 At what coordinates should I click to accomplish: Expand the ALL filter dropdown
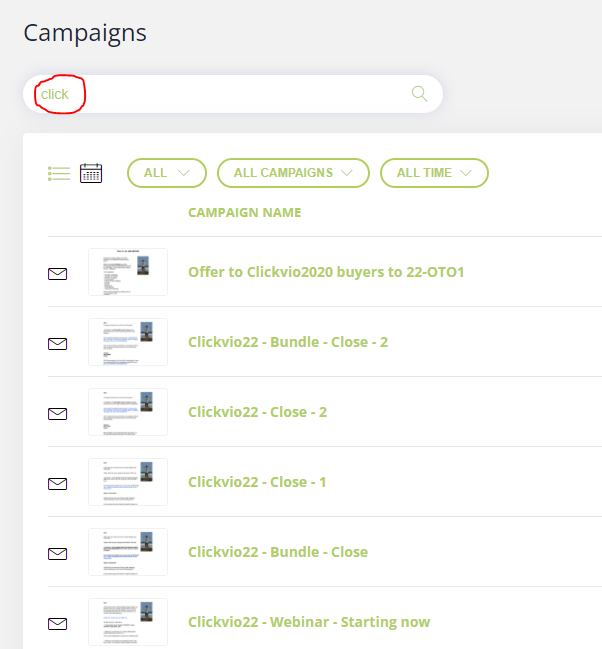click(166, 173)
